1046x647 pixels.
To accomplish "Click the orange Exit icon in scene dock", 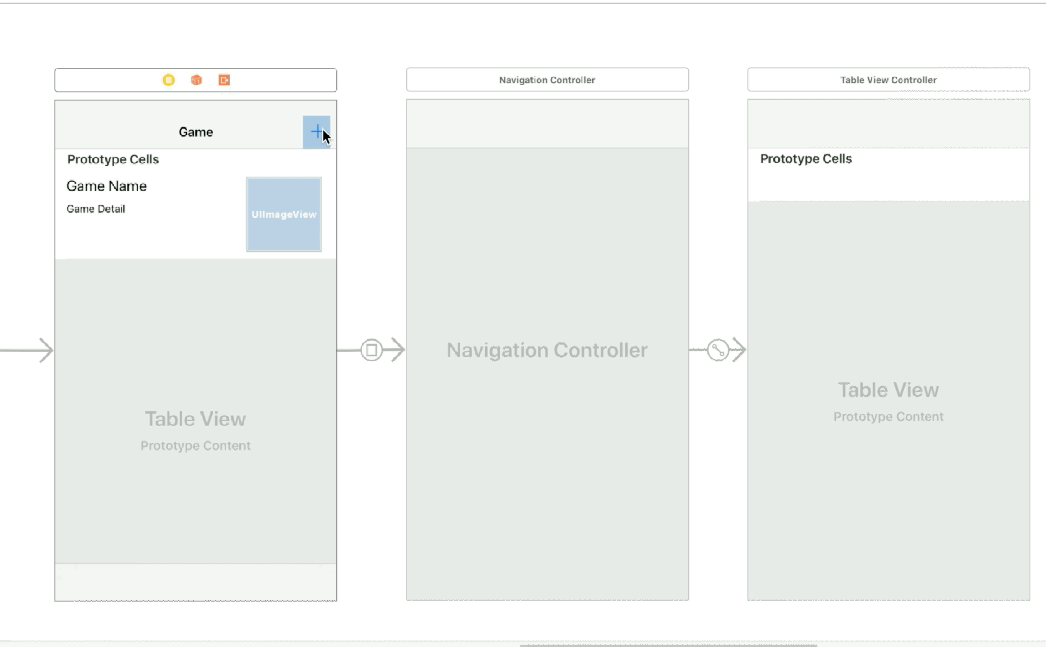I will [x=224, y=80].
